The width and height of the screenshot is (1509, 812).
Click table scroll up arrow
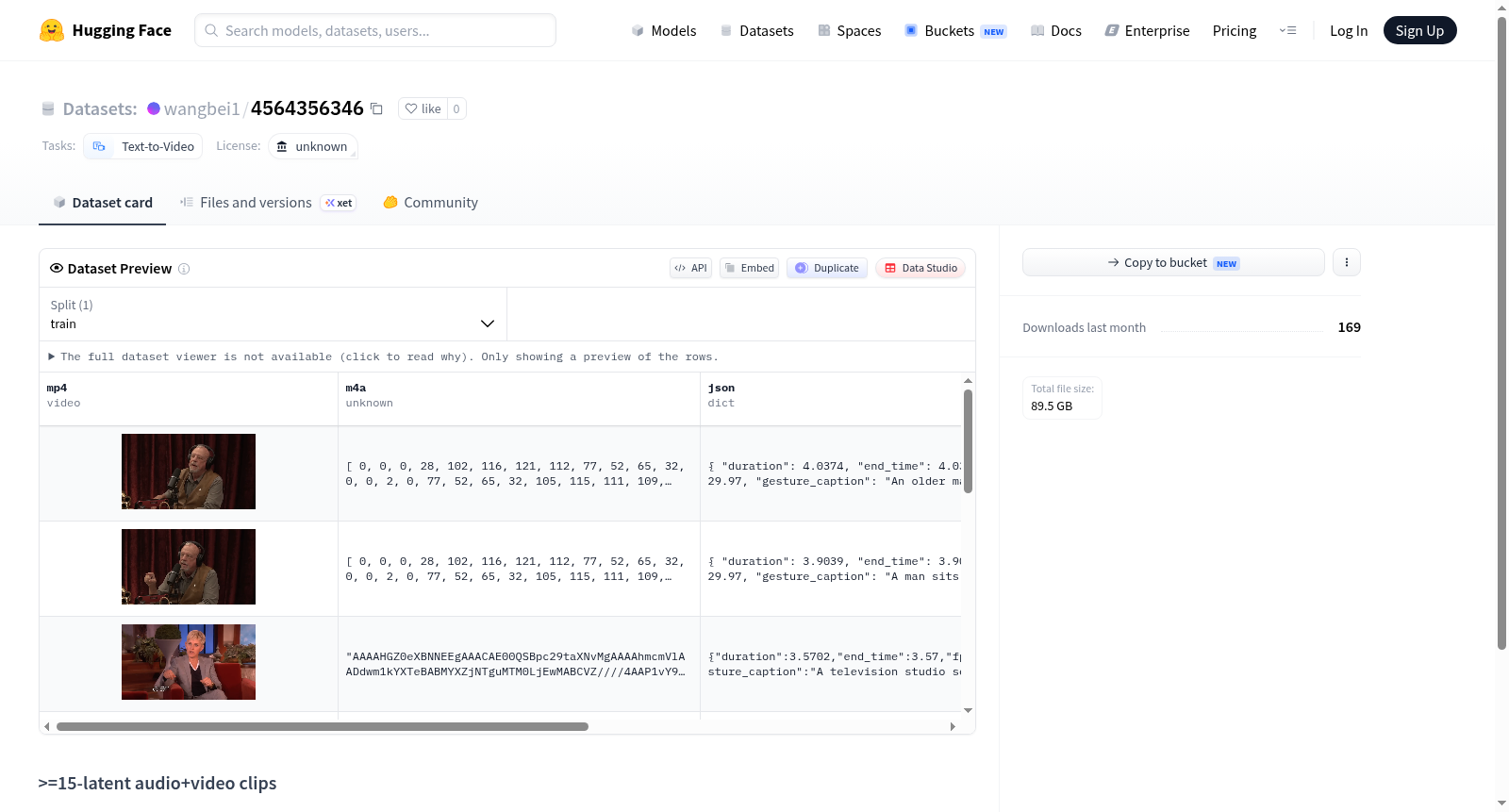968,381
